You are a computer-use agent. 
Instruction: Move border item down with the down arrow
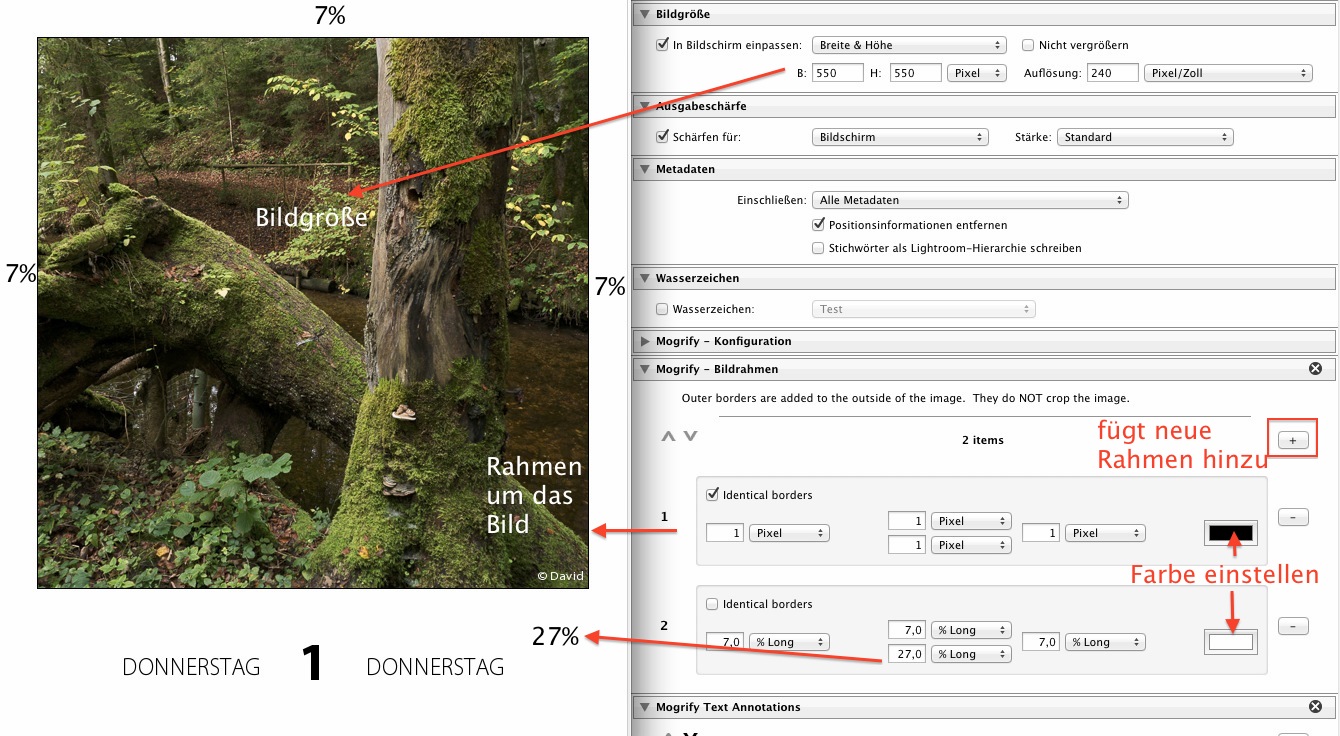coord(690,437)
